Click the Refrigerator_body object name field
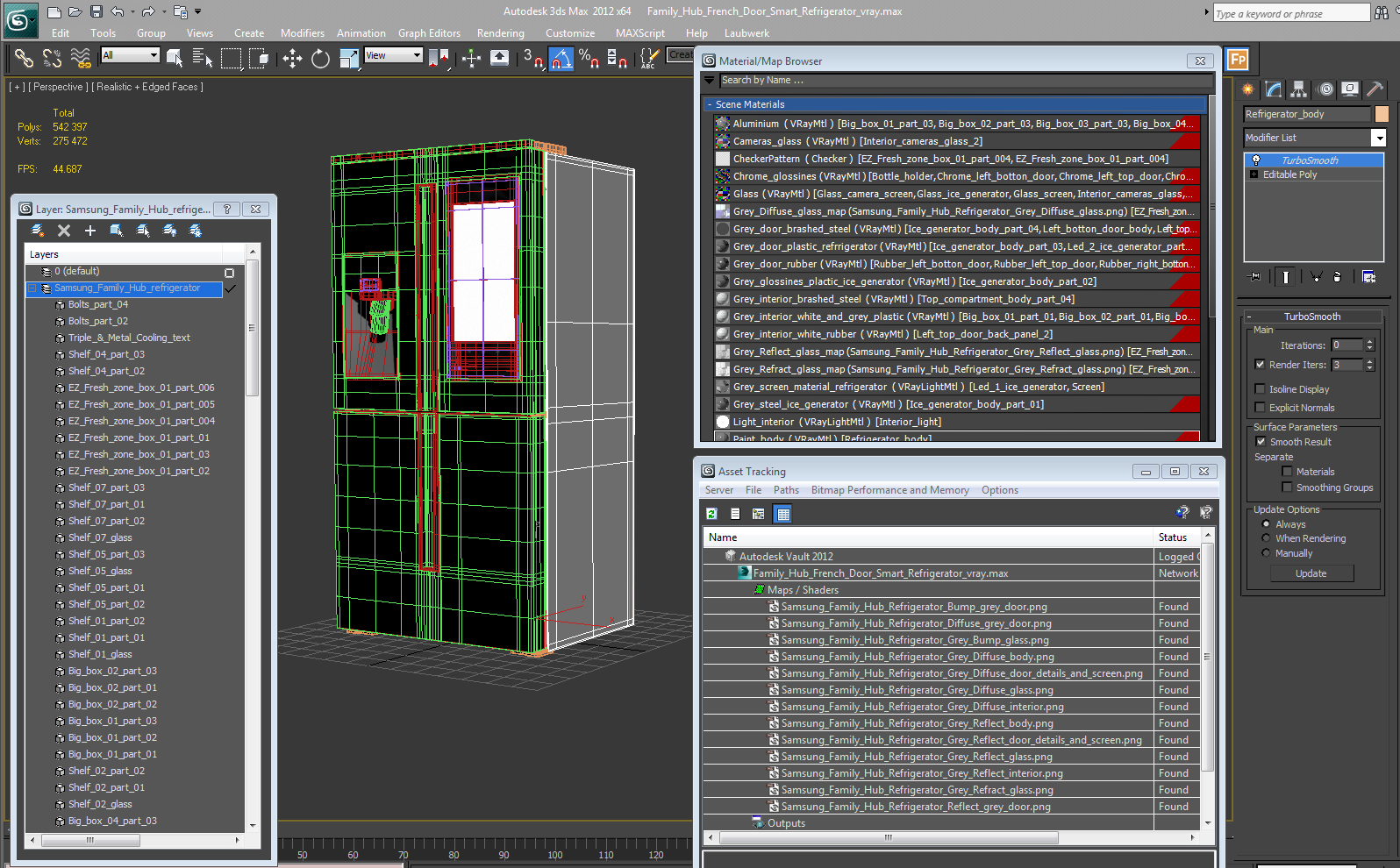 [x=1306, y=114]
